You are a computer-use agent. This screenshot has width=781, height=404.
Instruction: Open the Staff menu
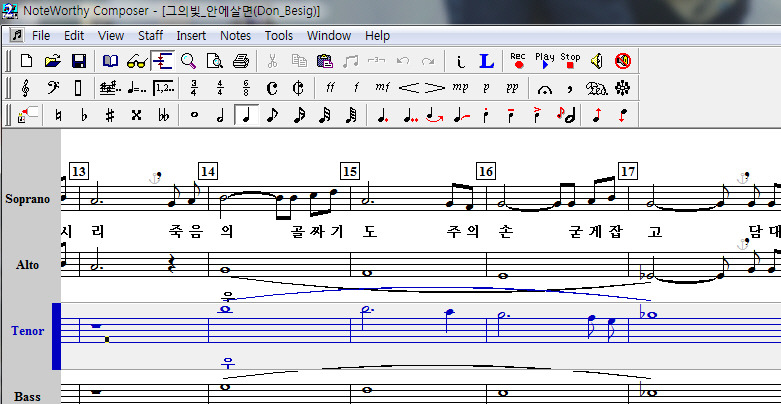tap(150, 35)
